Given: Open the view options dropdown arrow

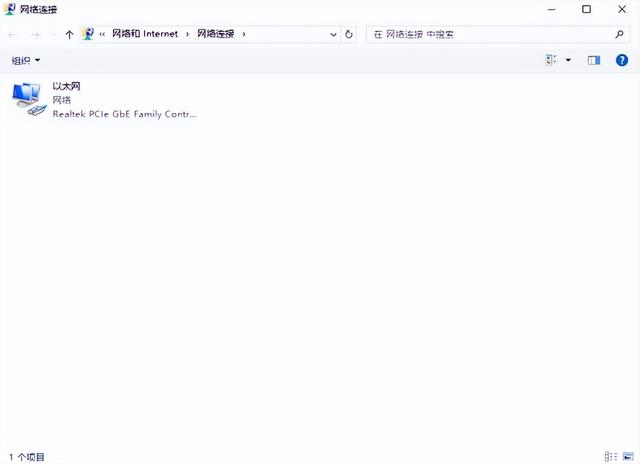Looking at the screenshot, I should coord(568,60).
